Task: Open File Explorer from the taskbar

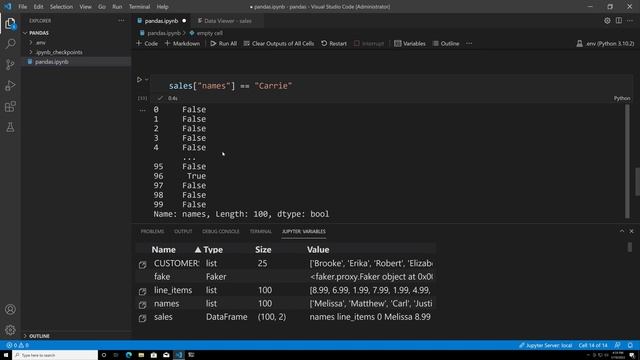Action: [x=141, y=355]
